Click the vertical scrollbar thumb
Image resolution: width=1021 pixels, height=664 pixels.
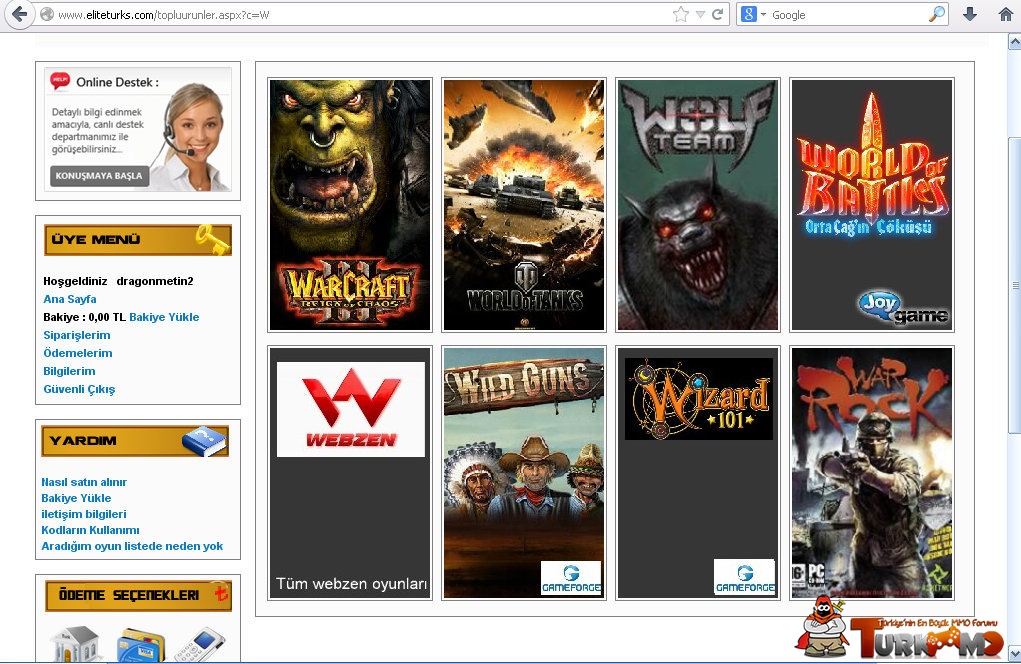(1014, 285)
